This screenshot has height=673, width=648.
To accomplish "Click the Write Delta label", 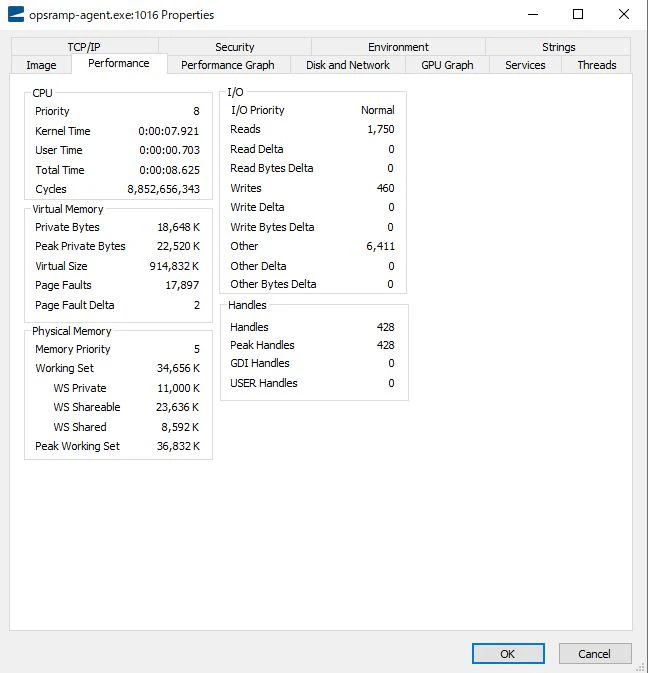I will click(257, 207).
